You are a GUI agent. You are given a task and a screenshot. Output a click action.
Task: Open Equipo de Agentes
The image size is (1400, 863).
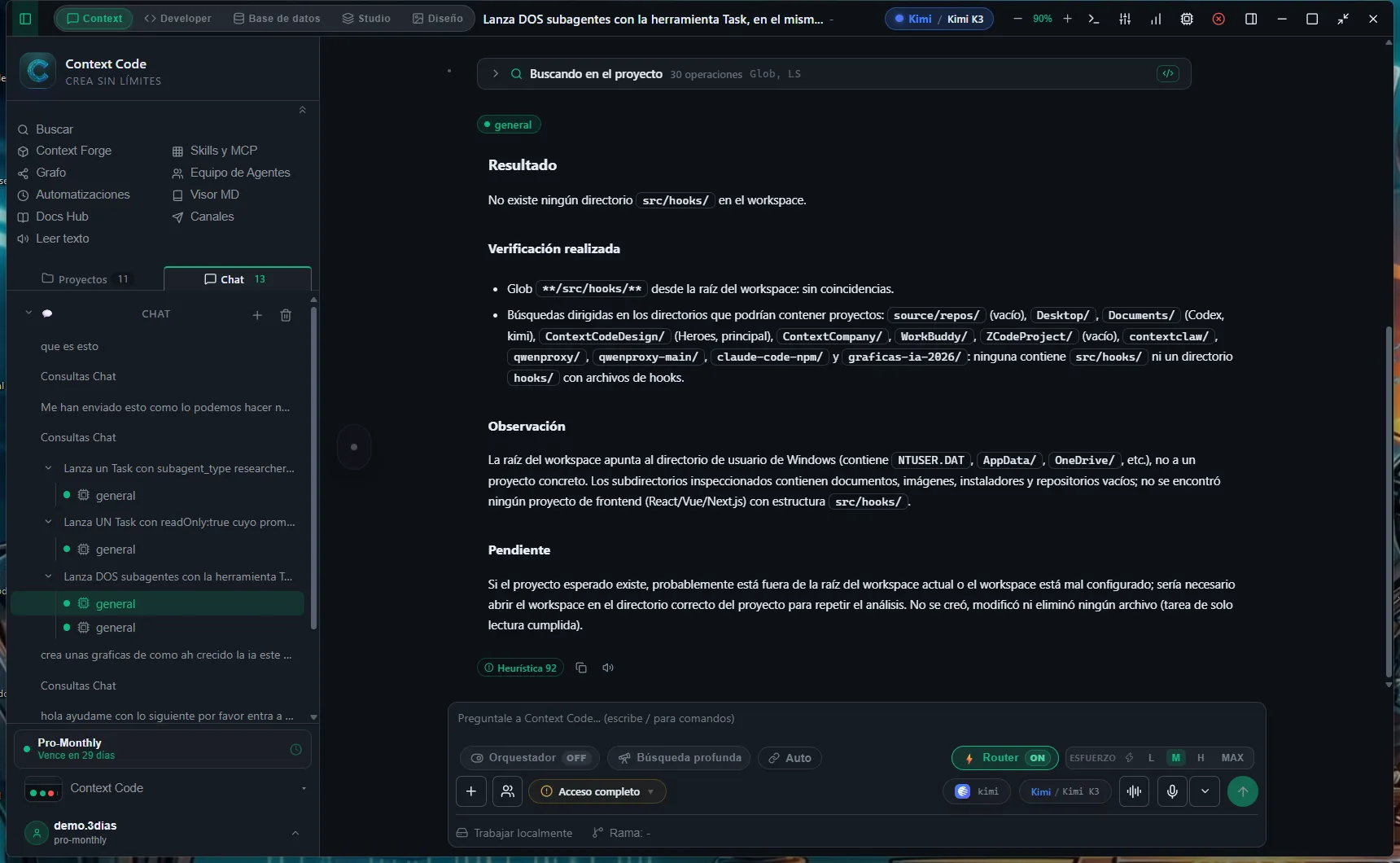click(231, 173)
